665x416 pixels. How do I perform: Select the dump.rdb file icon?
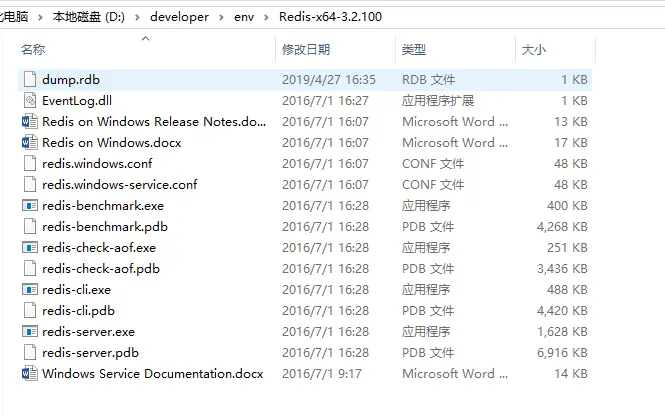[x=30, y=79]
